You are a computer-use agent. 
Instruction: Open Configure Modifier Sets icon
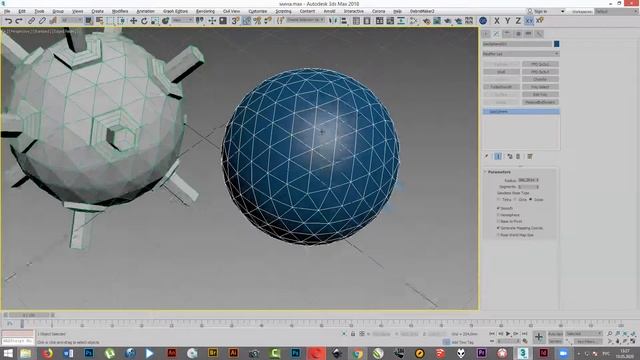tap(530, 156)
